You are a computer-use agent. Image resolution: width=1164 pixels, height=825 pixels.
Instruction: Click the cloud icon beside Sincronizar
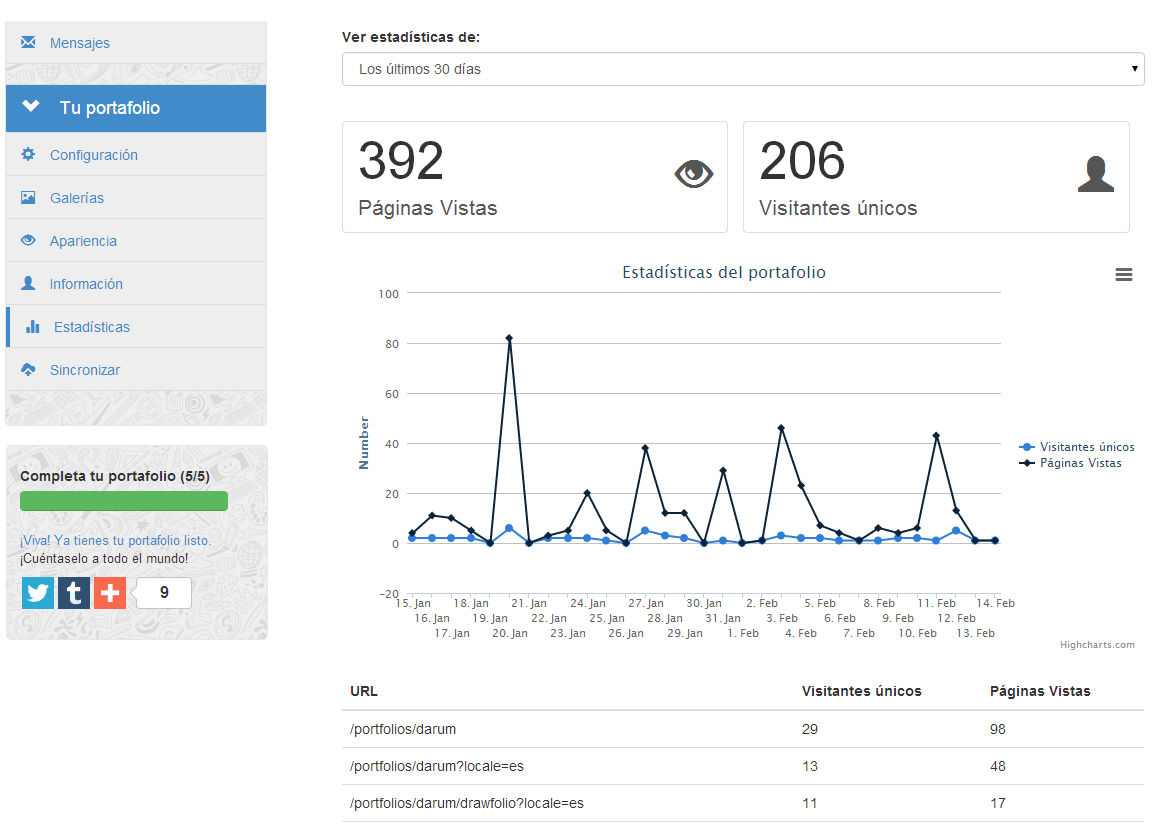pyautogui.click(x=28, y=370)
